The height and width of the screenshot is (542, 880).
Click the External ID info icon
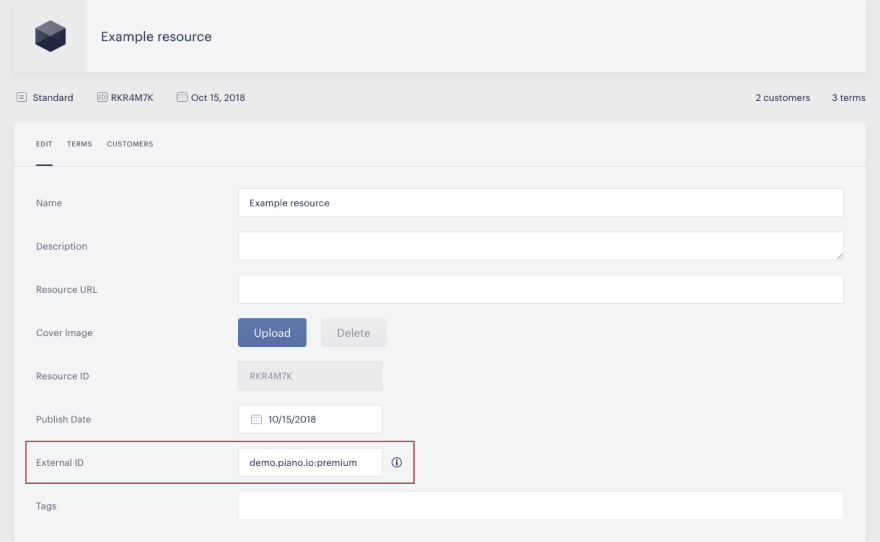(397, 462)
